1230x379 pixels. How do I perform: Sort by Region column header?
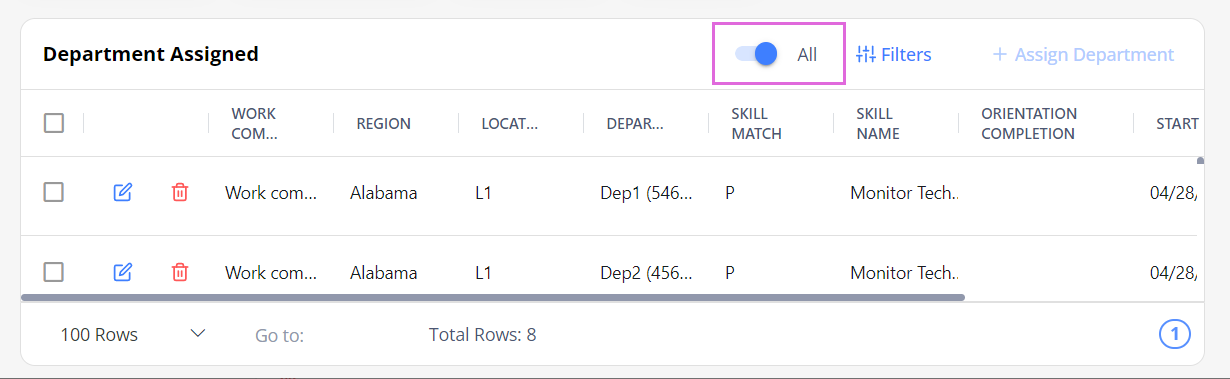(383, 124)
